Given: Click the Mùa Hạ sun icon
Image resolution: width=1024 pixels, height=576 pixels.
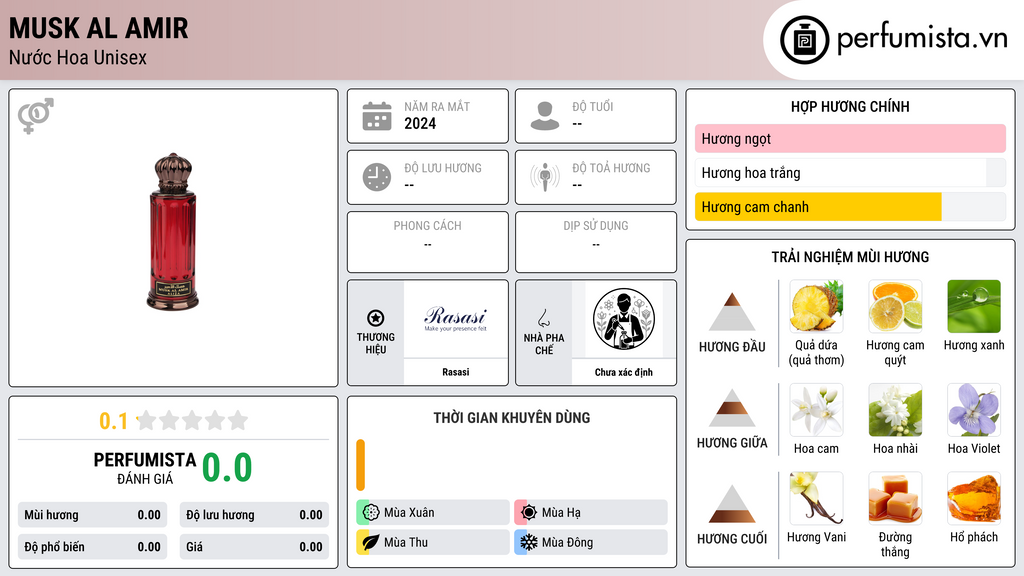Looking at the screenshot, I should tap(529, 513).
